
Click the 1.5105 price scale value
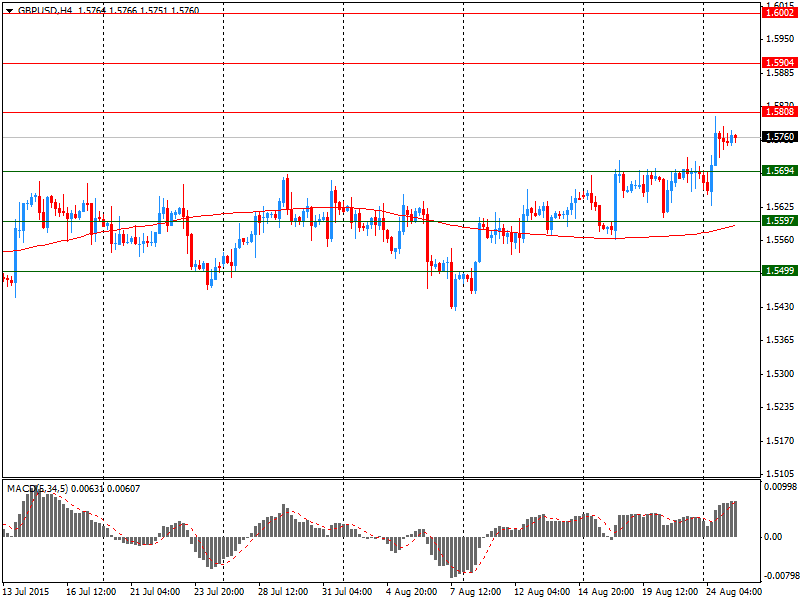(780, 473)
